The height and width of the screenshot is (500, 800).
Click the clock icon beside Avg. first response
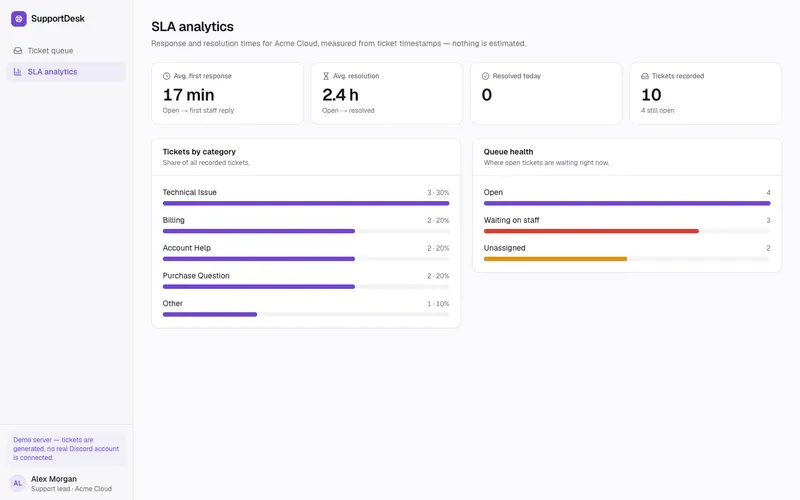point(166,76)
